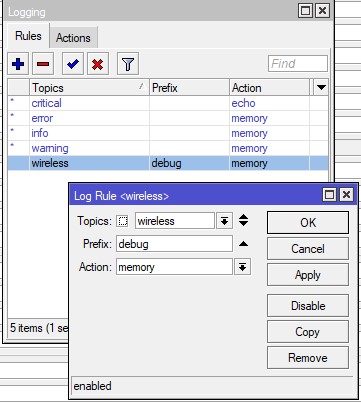
Task: Sort by the Prefix column header
Action: (189, 88)
